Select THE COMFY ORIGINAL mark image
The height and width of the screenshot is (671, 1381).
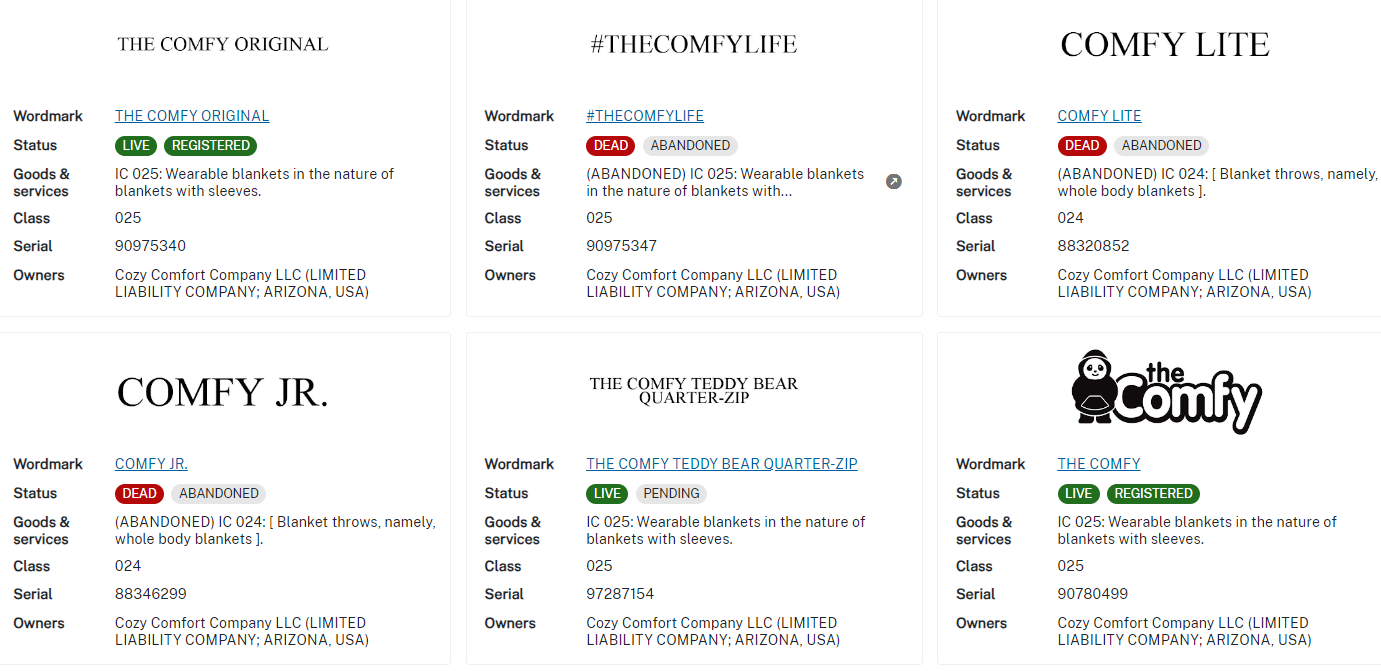(223, 44)
